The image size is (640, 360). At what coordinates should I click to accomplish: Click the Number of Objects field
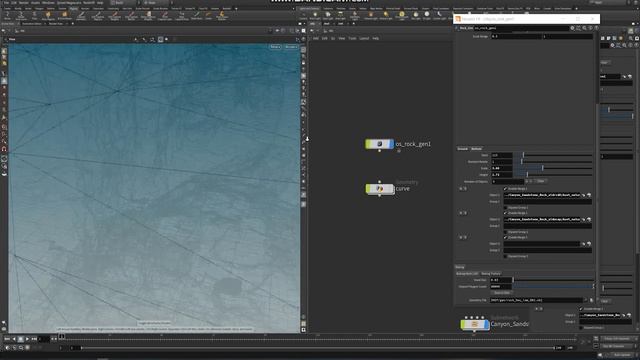(x=507, y=181)
